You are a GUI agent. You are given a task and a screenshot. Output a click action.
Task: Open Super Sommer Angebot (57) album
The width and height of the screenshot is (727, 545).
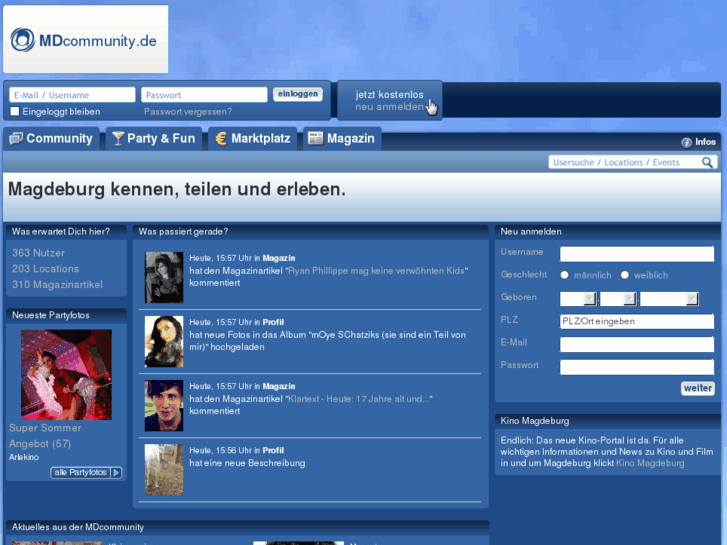pos(45,436)
